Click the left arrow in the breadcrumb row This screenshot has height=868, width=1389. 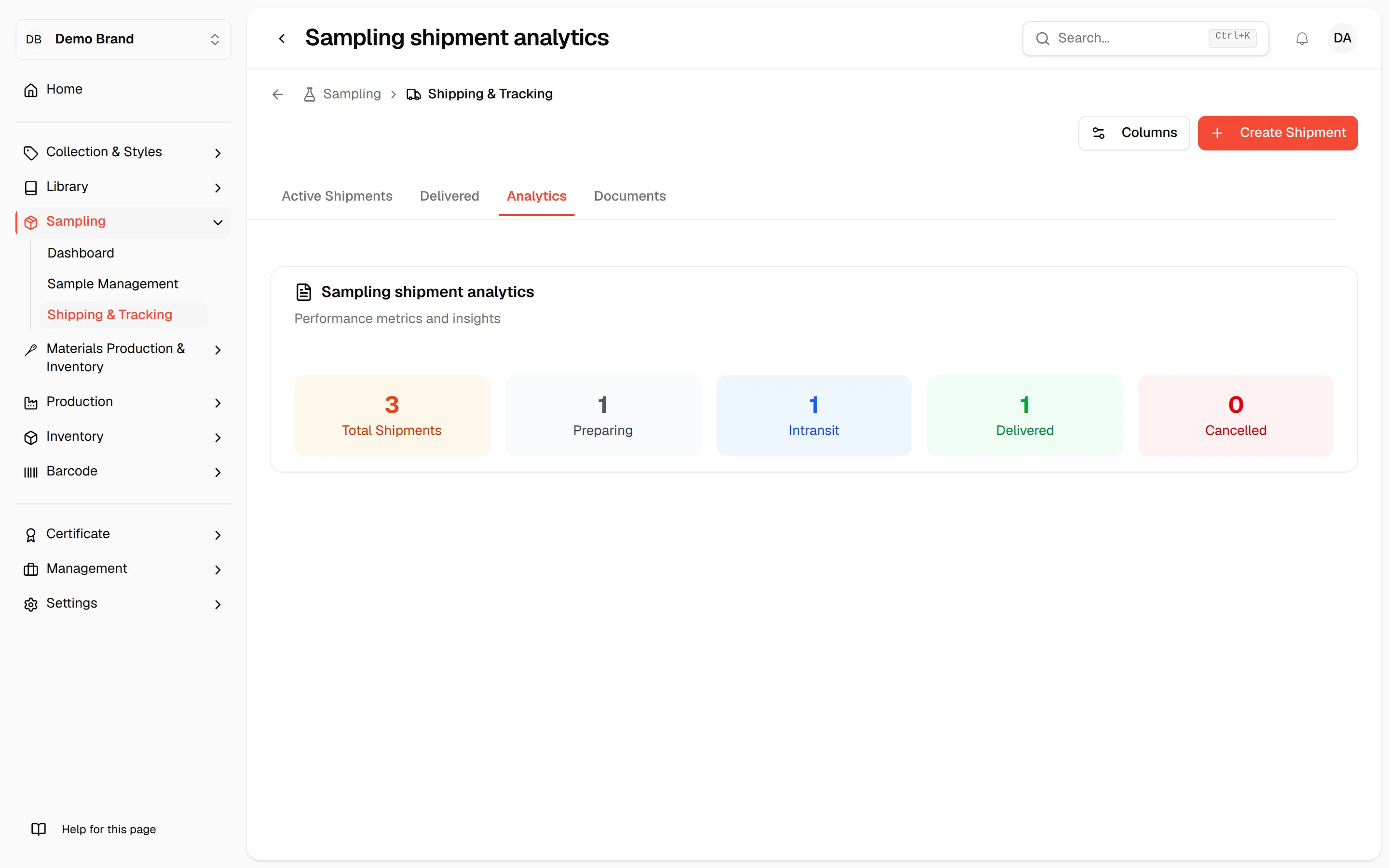(278, 94)
